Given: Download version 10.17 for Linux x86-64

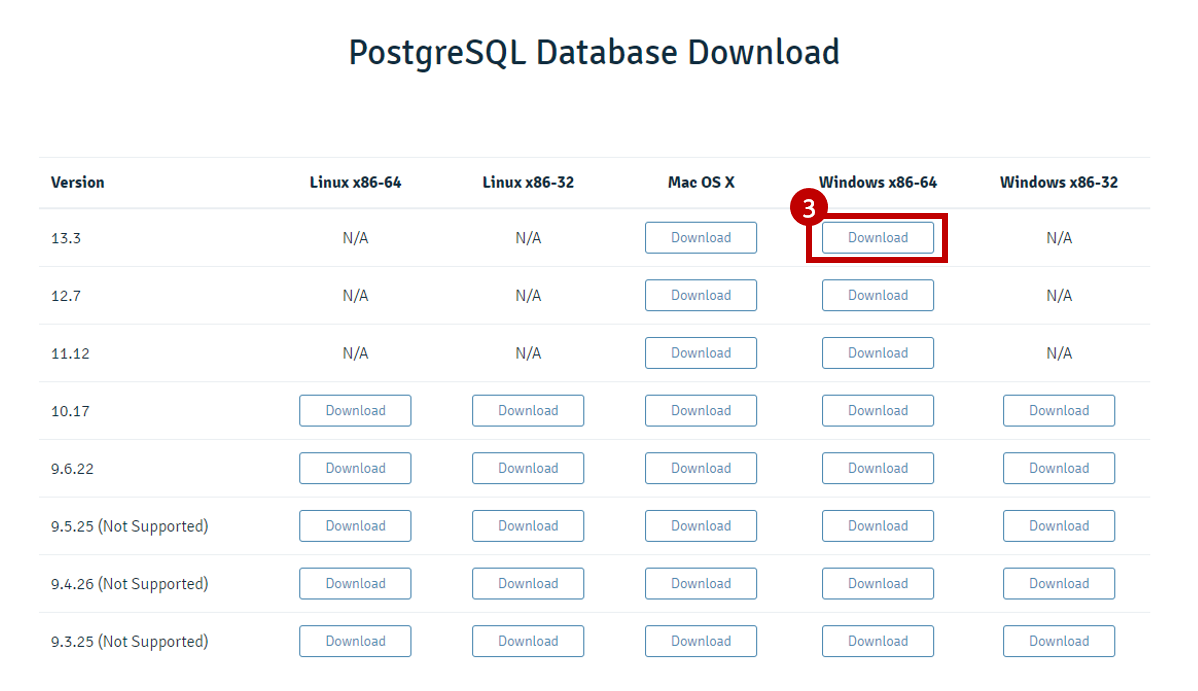Looking at the screenshot, I should point(355,410).
